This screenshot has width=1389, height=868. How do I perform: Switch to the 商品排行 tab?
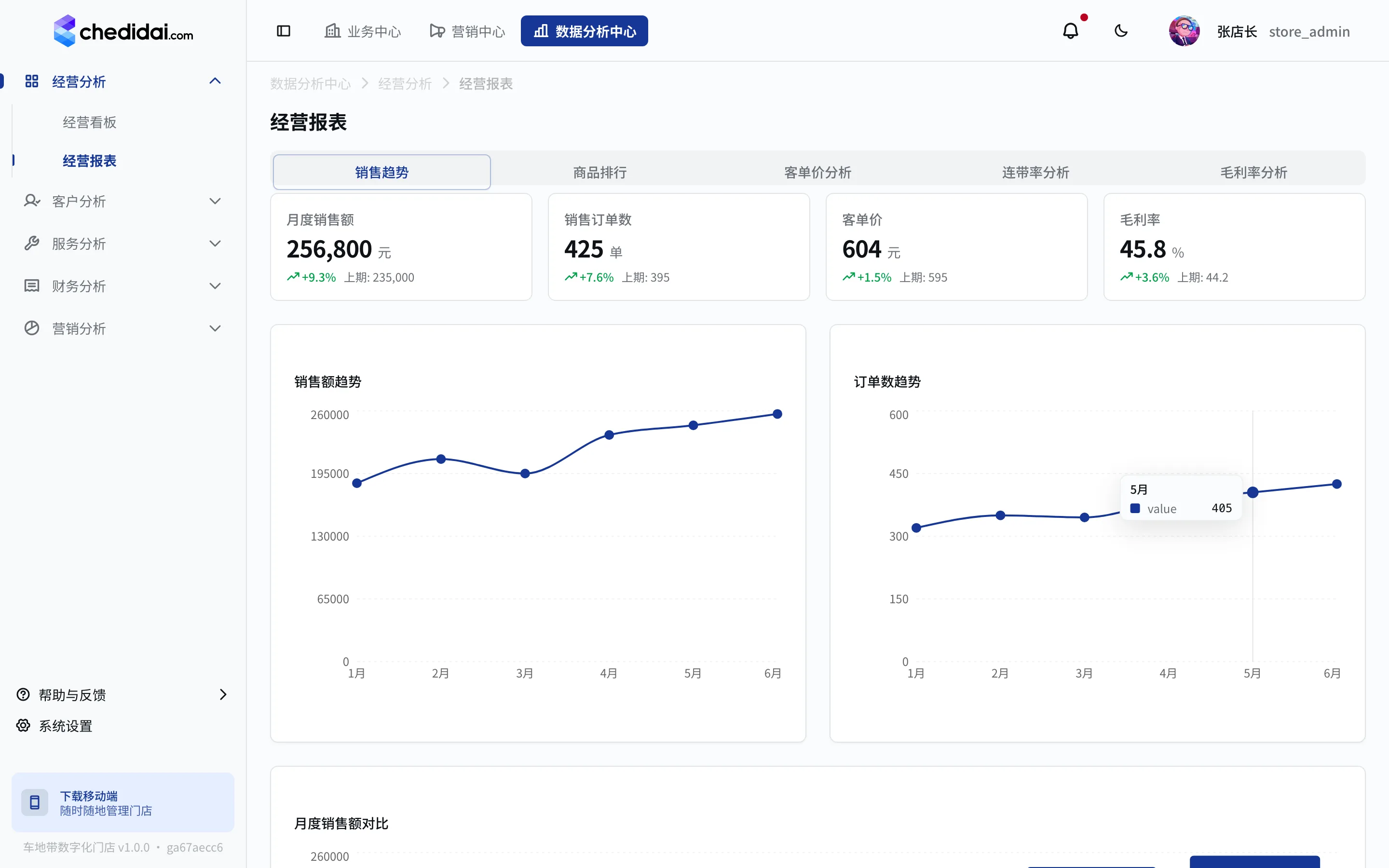point(600,172)
